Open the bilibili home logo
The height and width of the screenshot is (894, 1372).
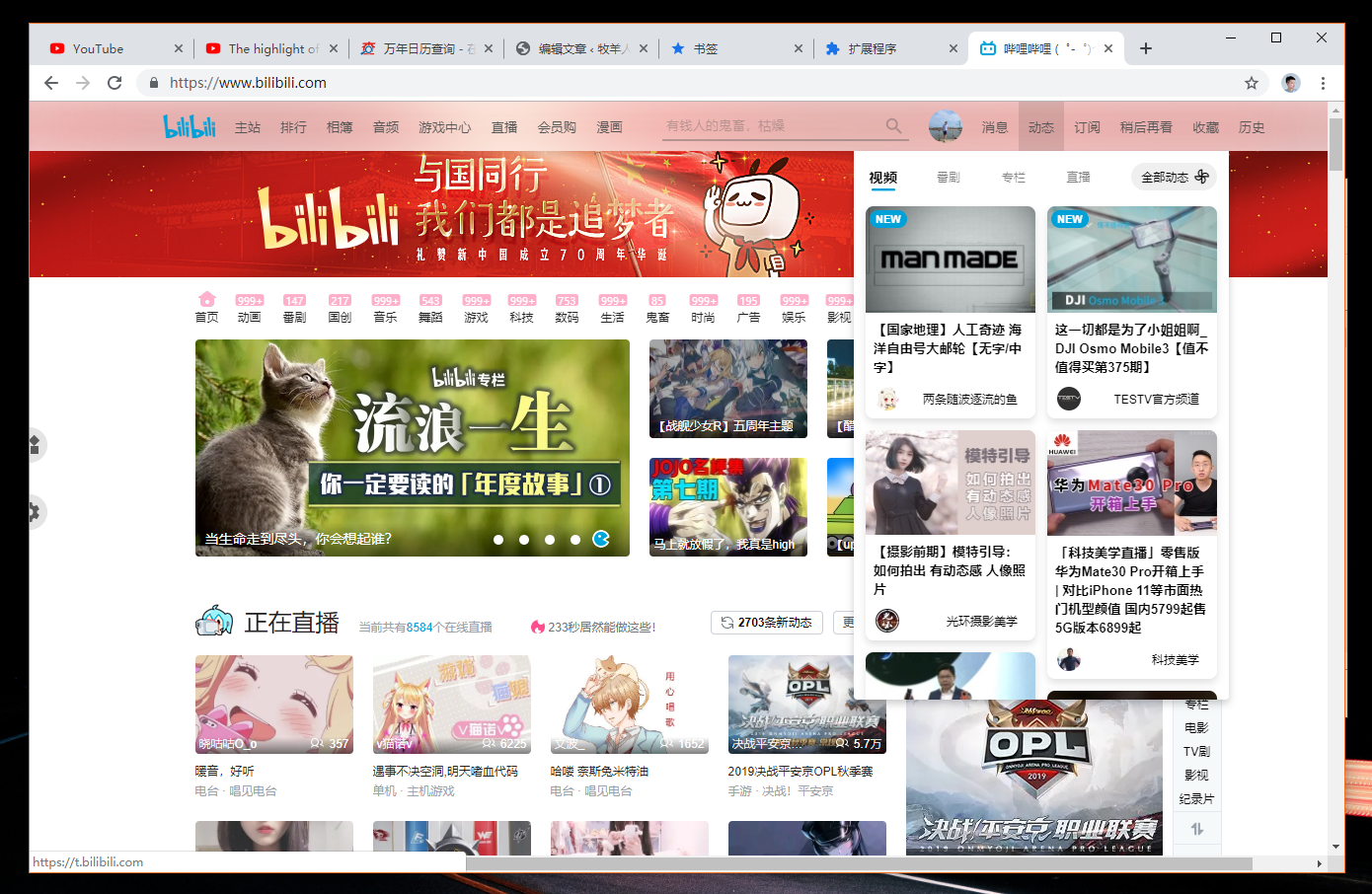[191, 125]
